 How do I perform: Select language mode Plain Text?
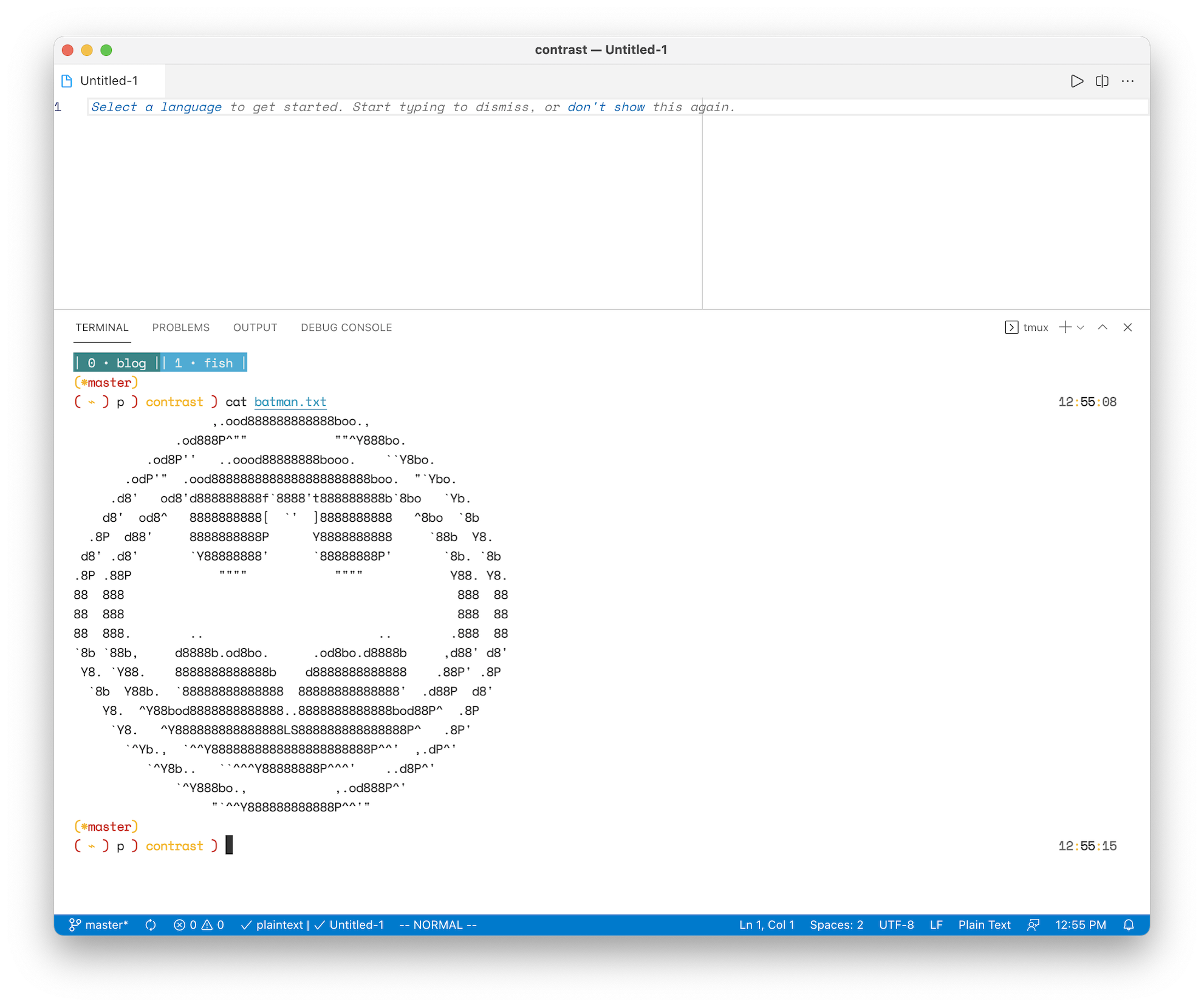[x=984, y=924]
